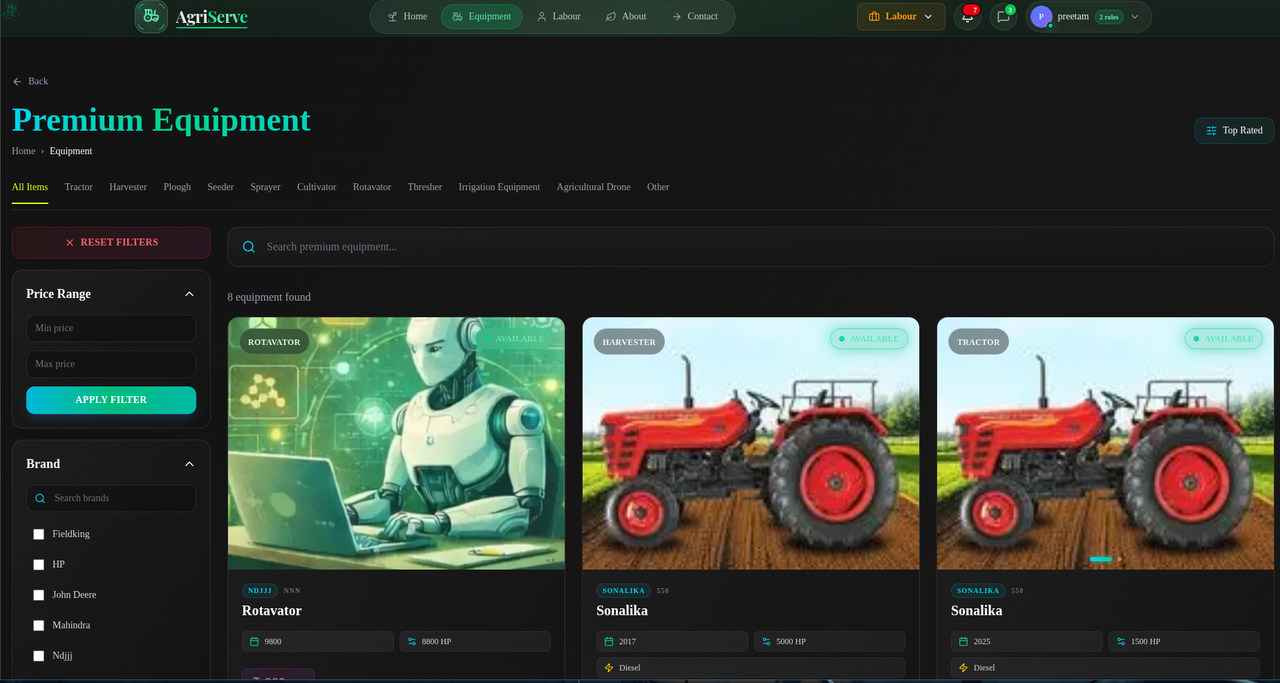This screenshot has height=683, width=1280.
Task: Open the chat messages icon
Action: coord(1003,16)
